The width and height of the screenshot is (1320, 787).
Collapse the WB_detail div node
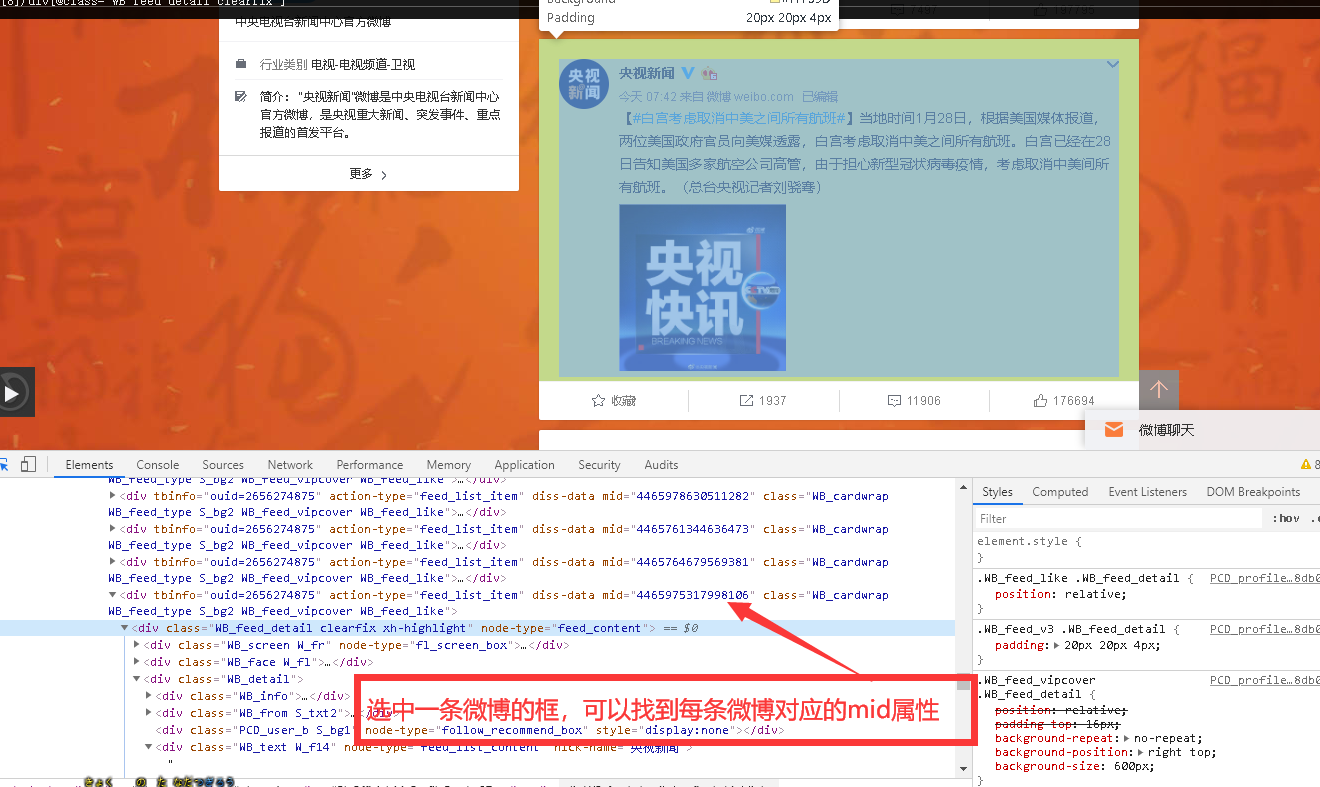coord(137,679)
